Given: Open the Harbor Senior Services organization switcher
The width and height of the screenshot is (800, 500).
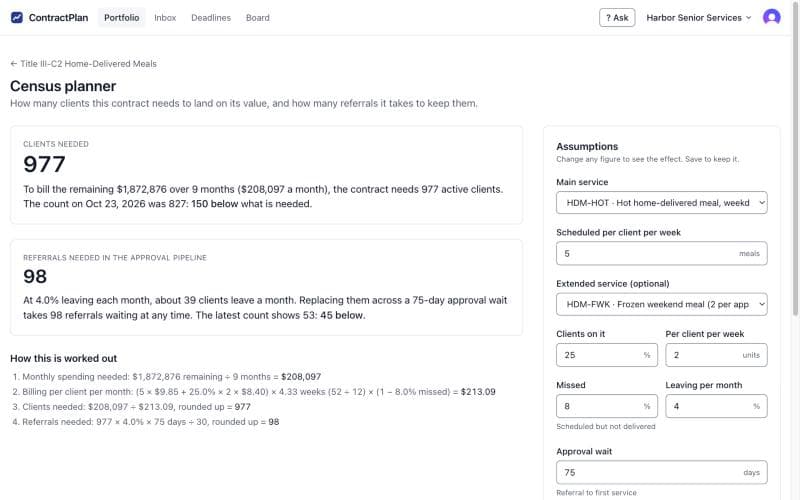Looking at the screenshot, I should click(x=698, y=17).
